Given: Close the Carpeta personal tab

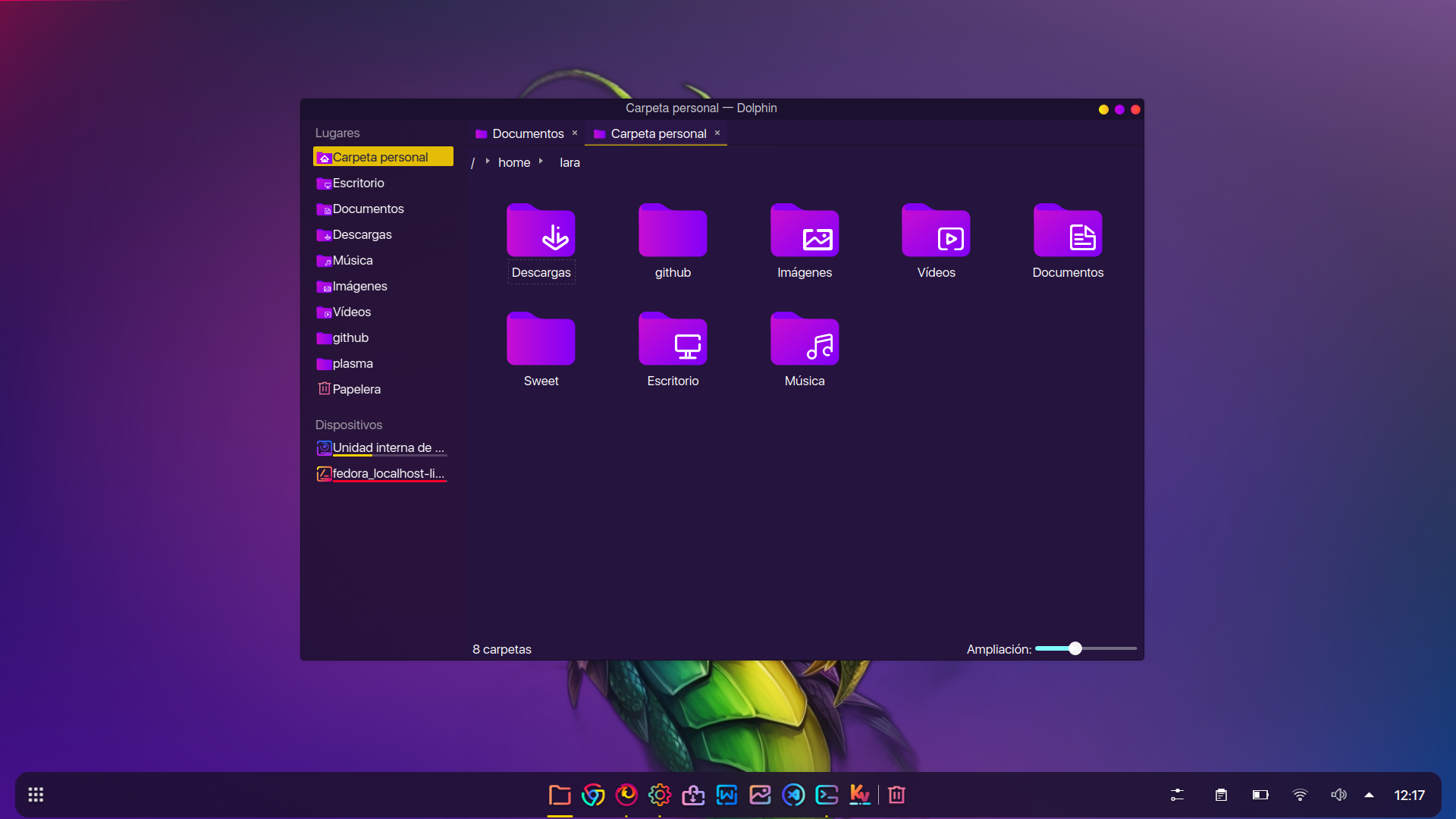Looking at the screenshot, I should 717,133.
